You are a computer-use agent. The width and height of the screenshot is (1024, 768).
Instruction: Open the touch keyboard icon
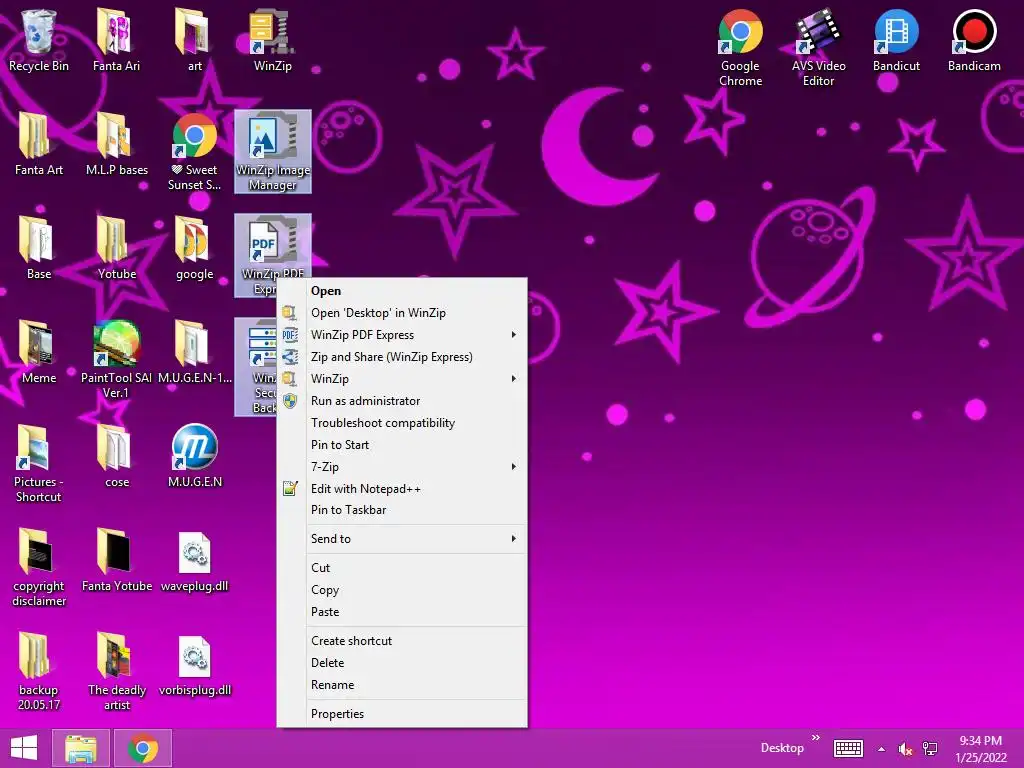click(x=848, y=748)
